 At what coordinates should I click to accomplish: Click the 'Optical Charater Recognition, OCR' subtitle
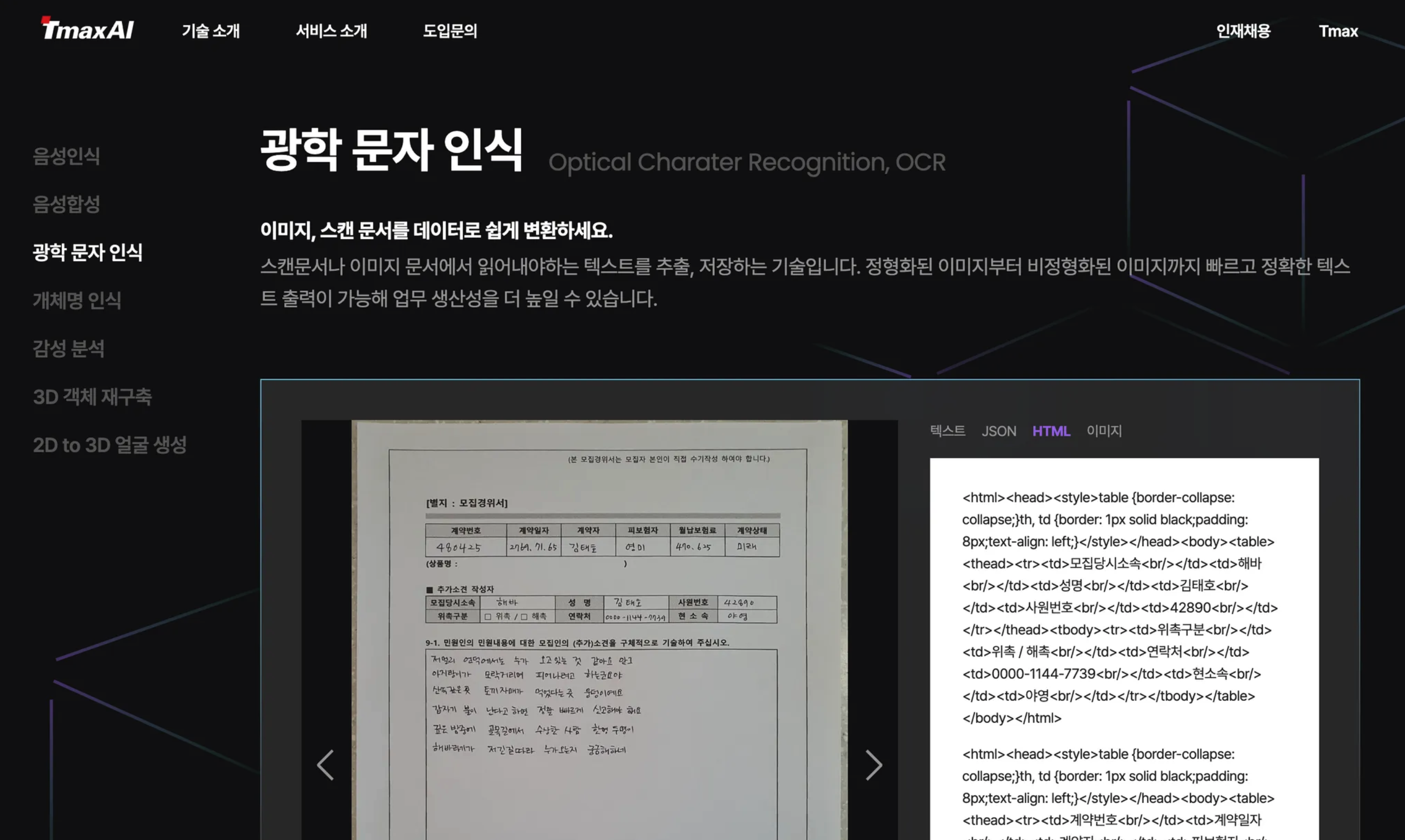tap(747, 162)
